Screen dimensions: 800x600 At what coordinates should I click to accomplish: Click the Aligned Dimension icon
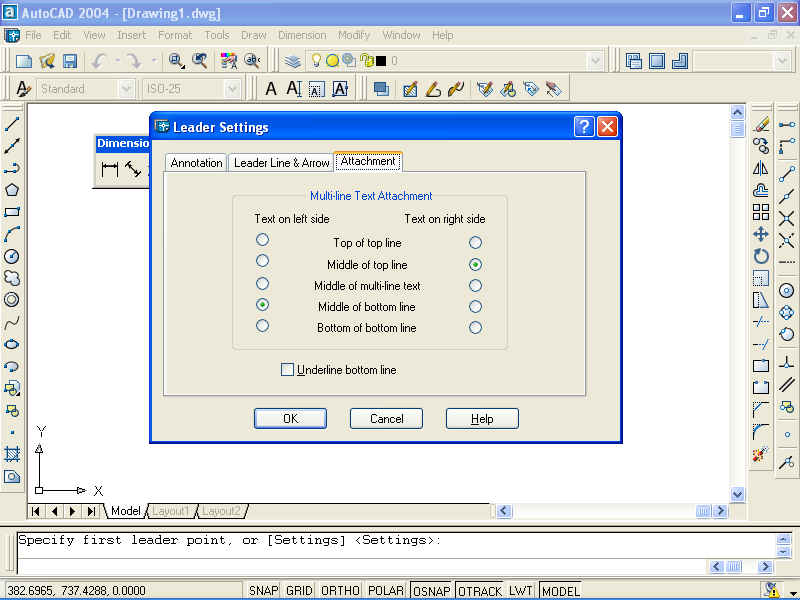133,169
